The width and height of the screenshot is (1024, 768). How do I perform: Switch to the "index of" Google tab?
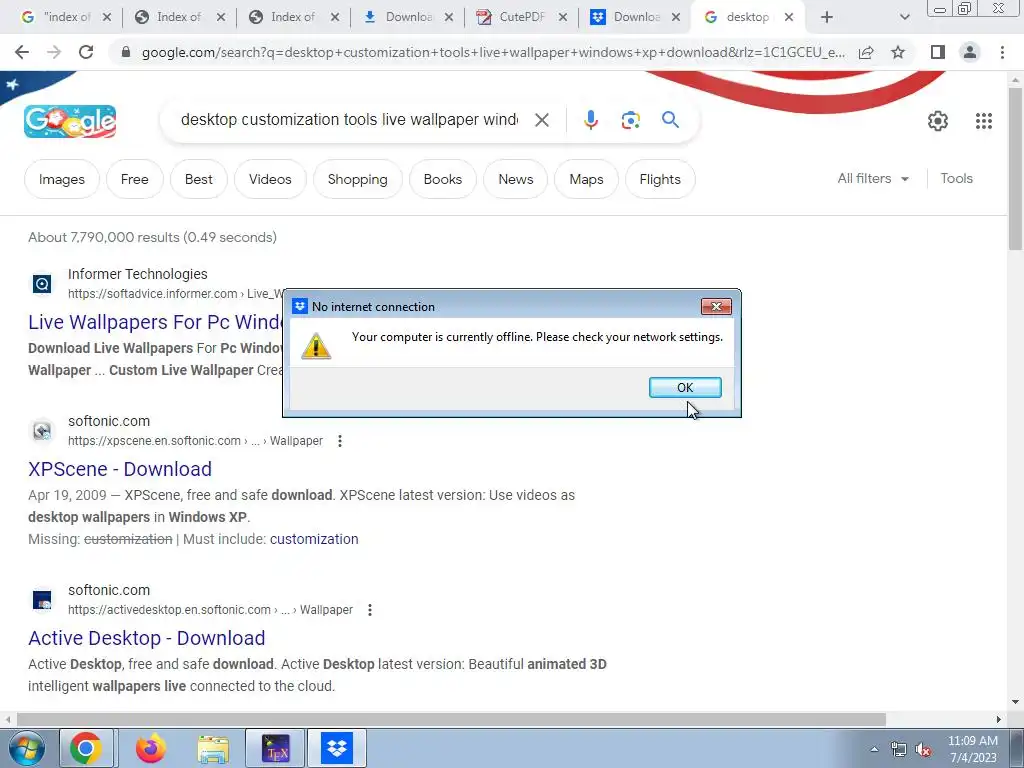coord(57,17)
